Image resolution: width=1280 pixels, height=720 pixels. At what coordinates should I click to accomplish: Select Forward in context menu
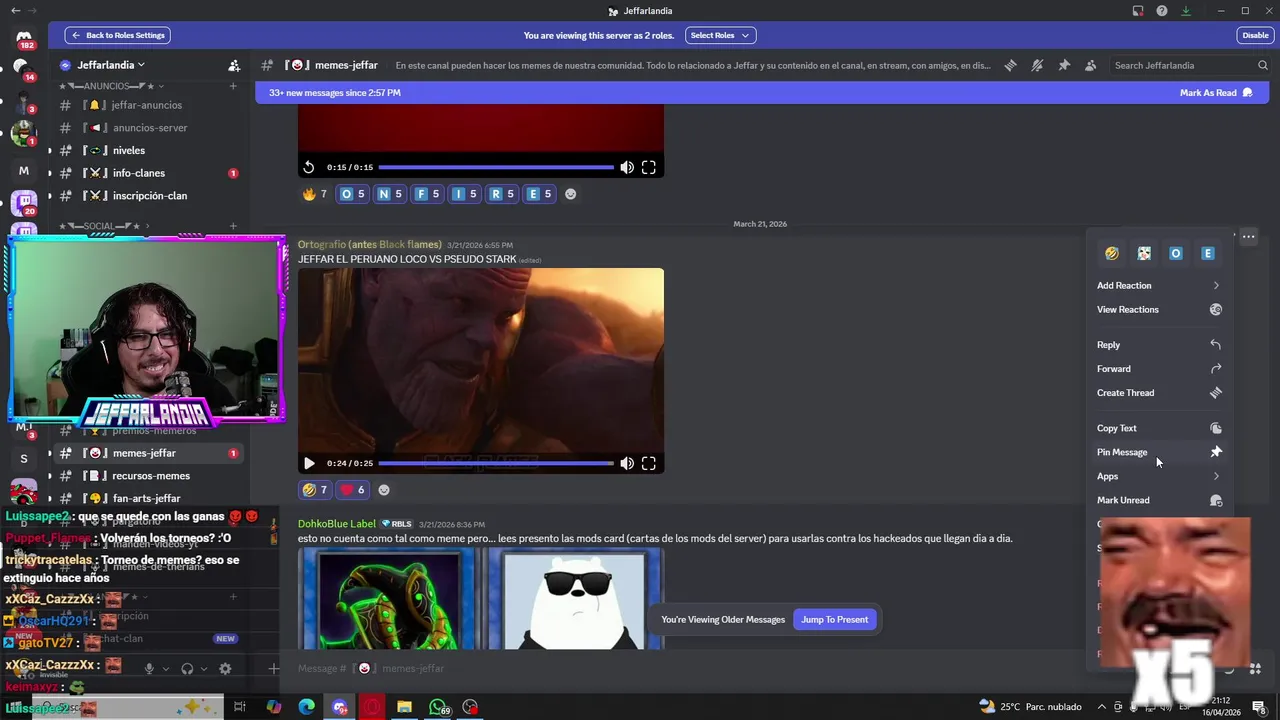[x=1159, y=369]
